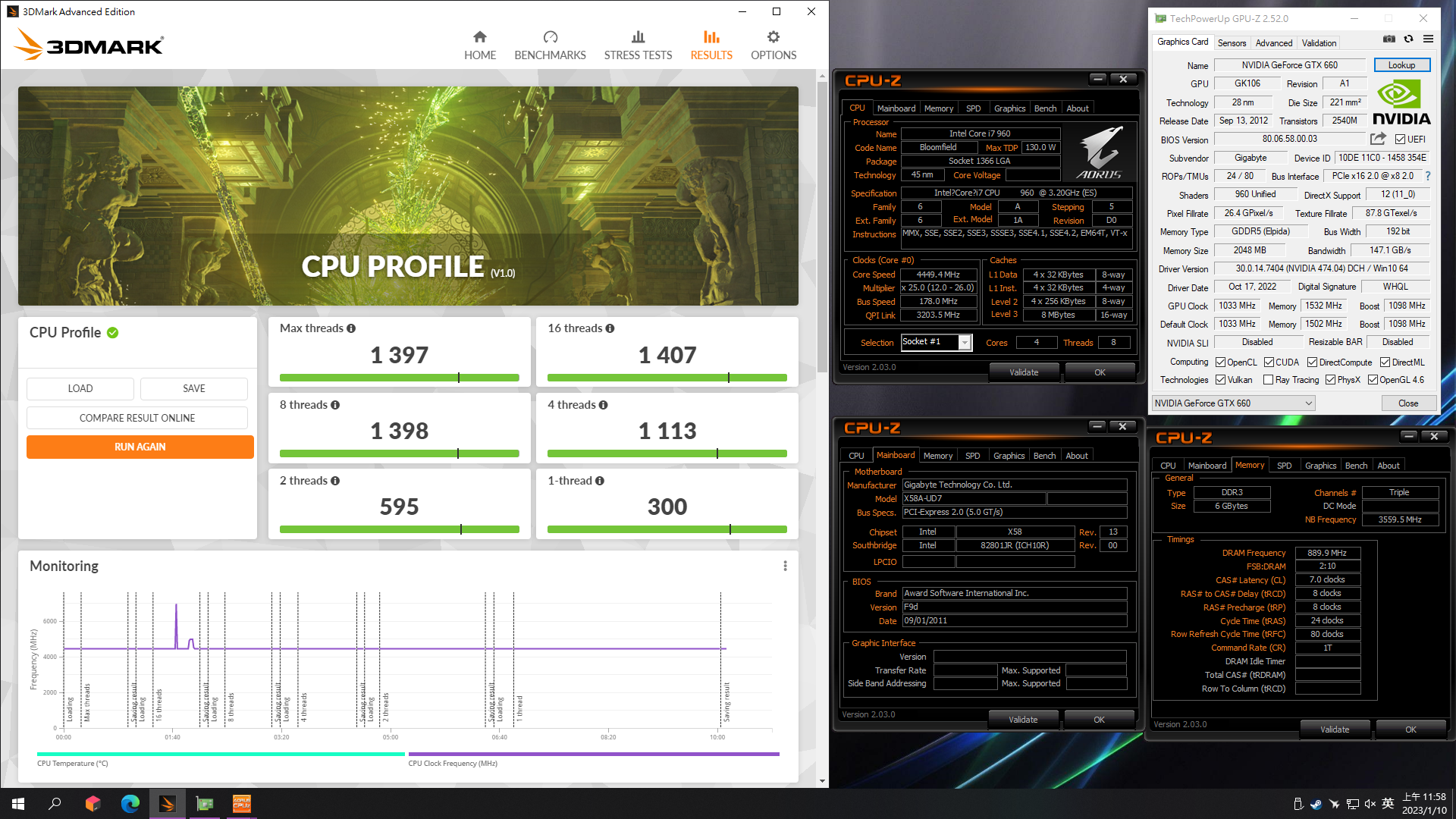Open Graphics tab in CPU-Z Memory window

1320,466
